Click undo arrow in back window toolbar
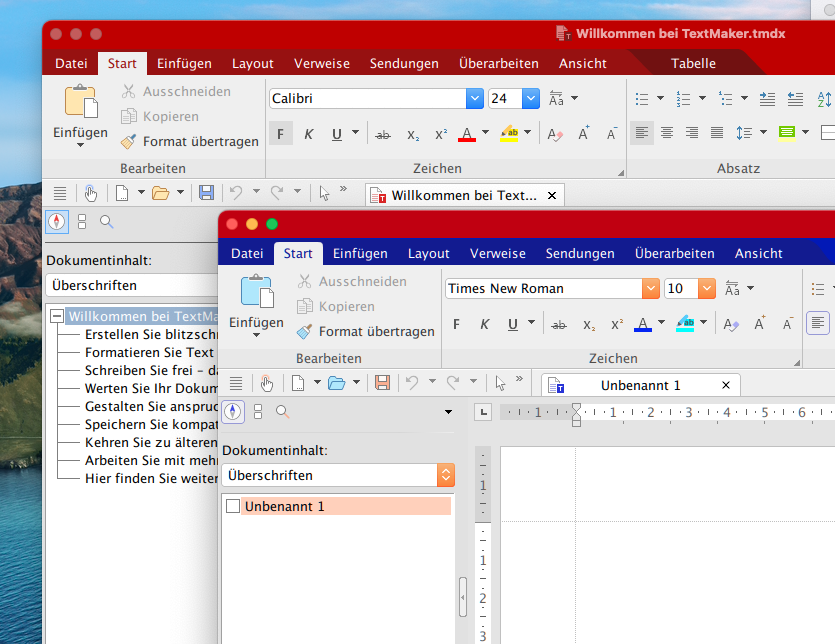The width and height of the screenshot is (835, 644). tap(236, 192)
